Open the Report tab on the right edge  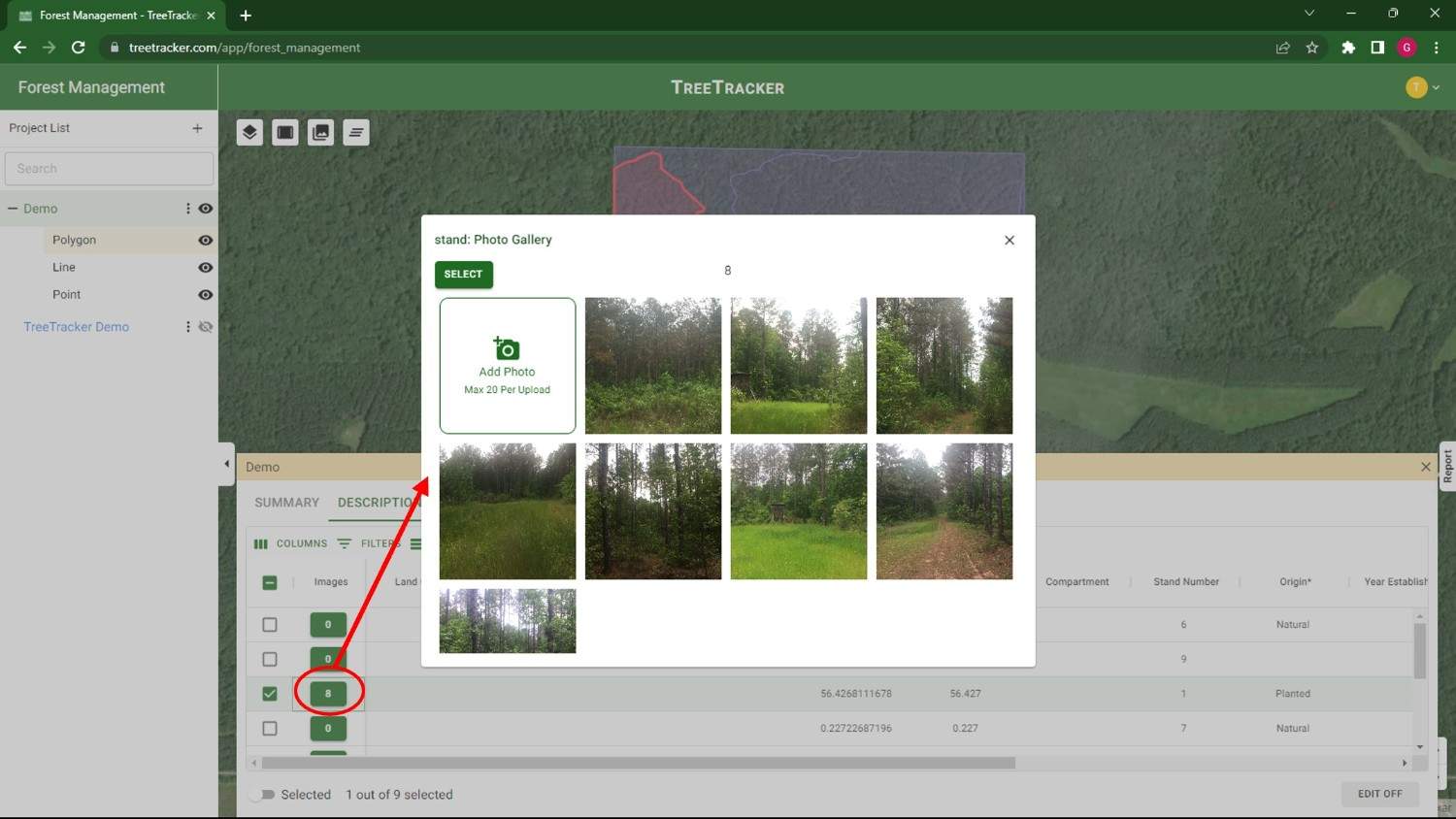coord(1446,466)
